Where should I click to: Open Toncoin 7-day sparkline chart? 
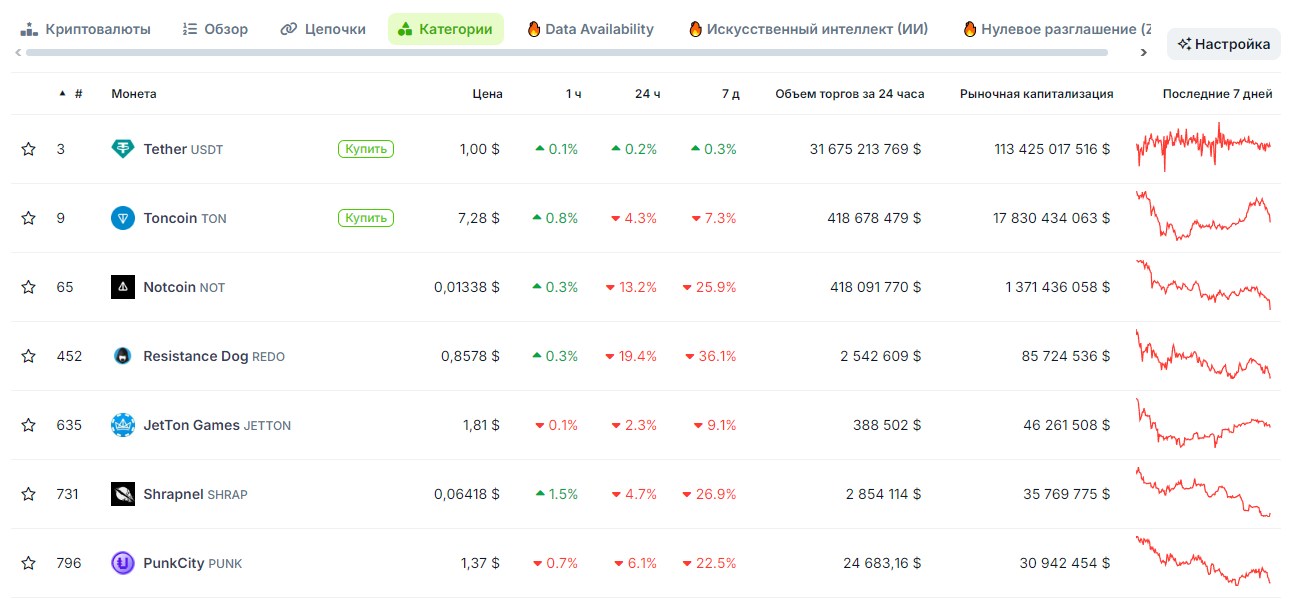[1203, 215]
